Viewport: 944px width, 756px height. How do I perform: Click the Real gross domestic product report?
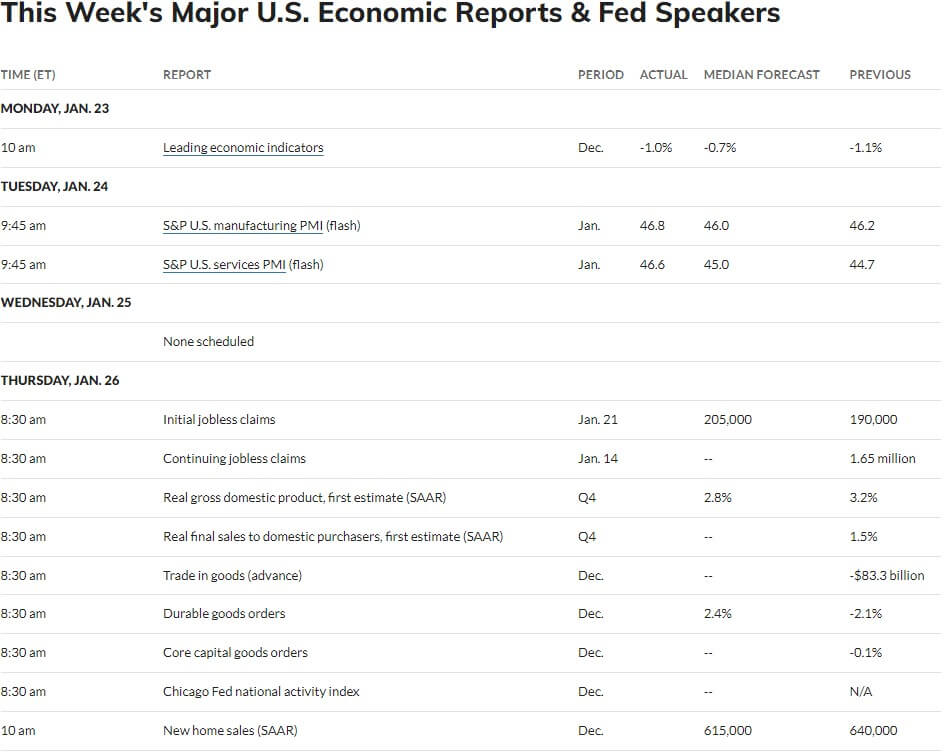click(305, 498)
